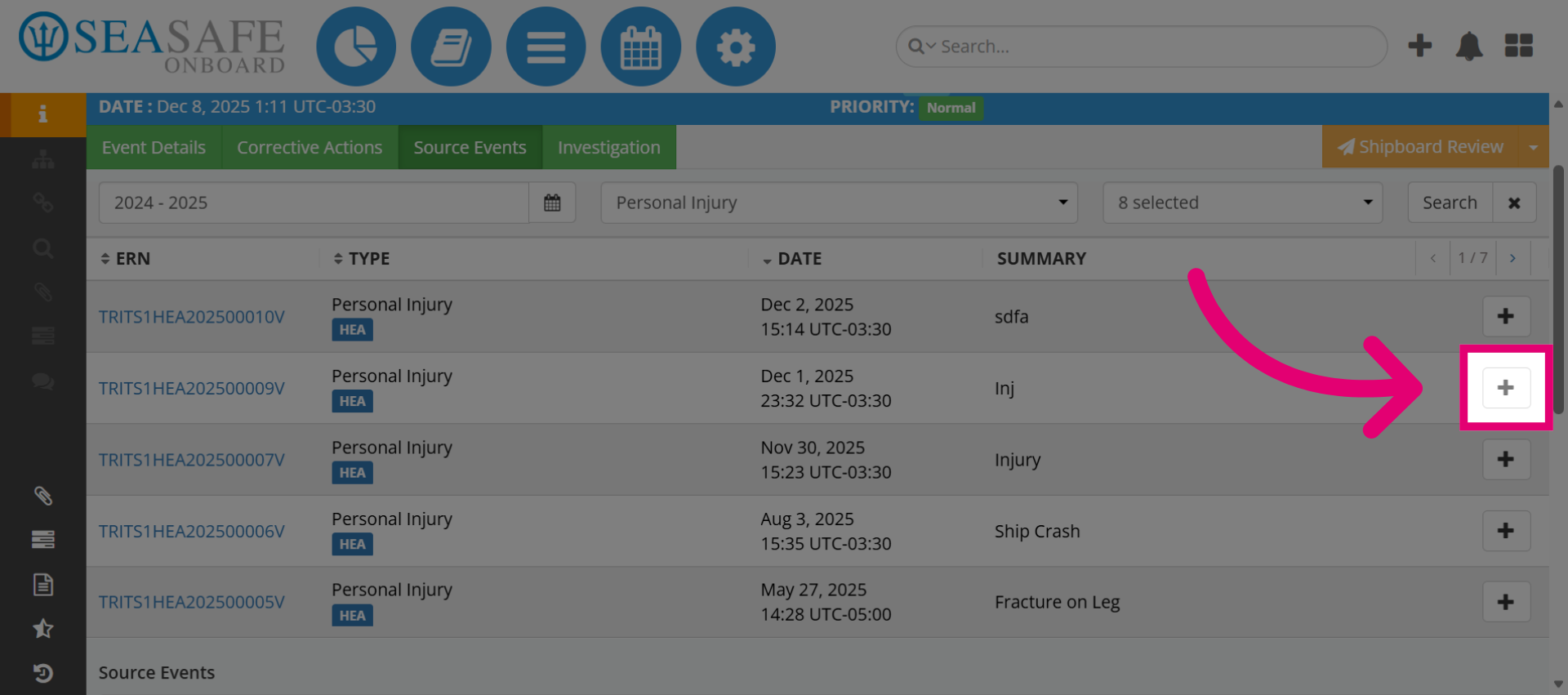The width and height of the screenshot is (1568, 695).
Task: Add the Ship Crash event with plus
Action: 1506,531
